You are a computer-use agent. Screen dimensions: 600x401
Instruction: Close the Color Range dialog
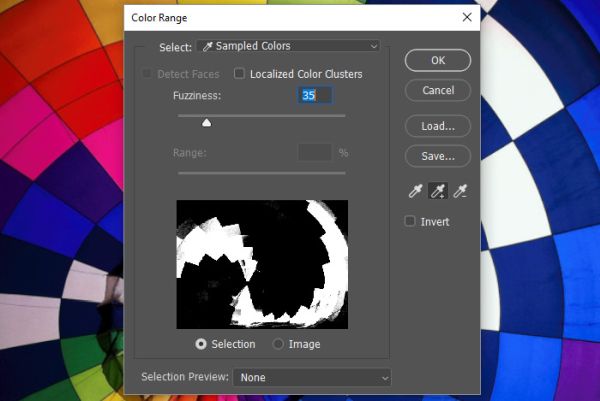coord(467,17)
